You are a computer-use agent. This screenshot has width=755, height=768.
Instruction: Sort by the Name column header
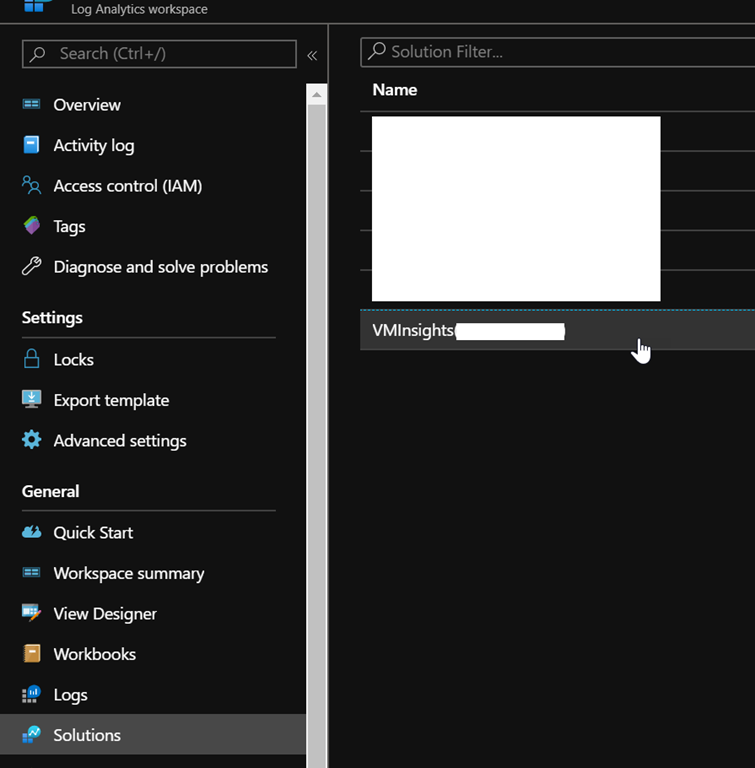(395, 90)
